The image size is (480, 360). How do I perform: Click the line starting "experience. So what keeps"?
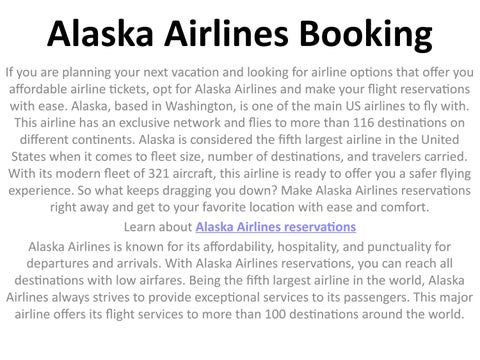240,191
